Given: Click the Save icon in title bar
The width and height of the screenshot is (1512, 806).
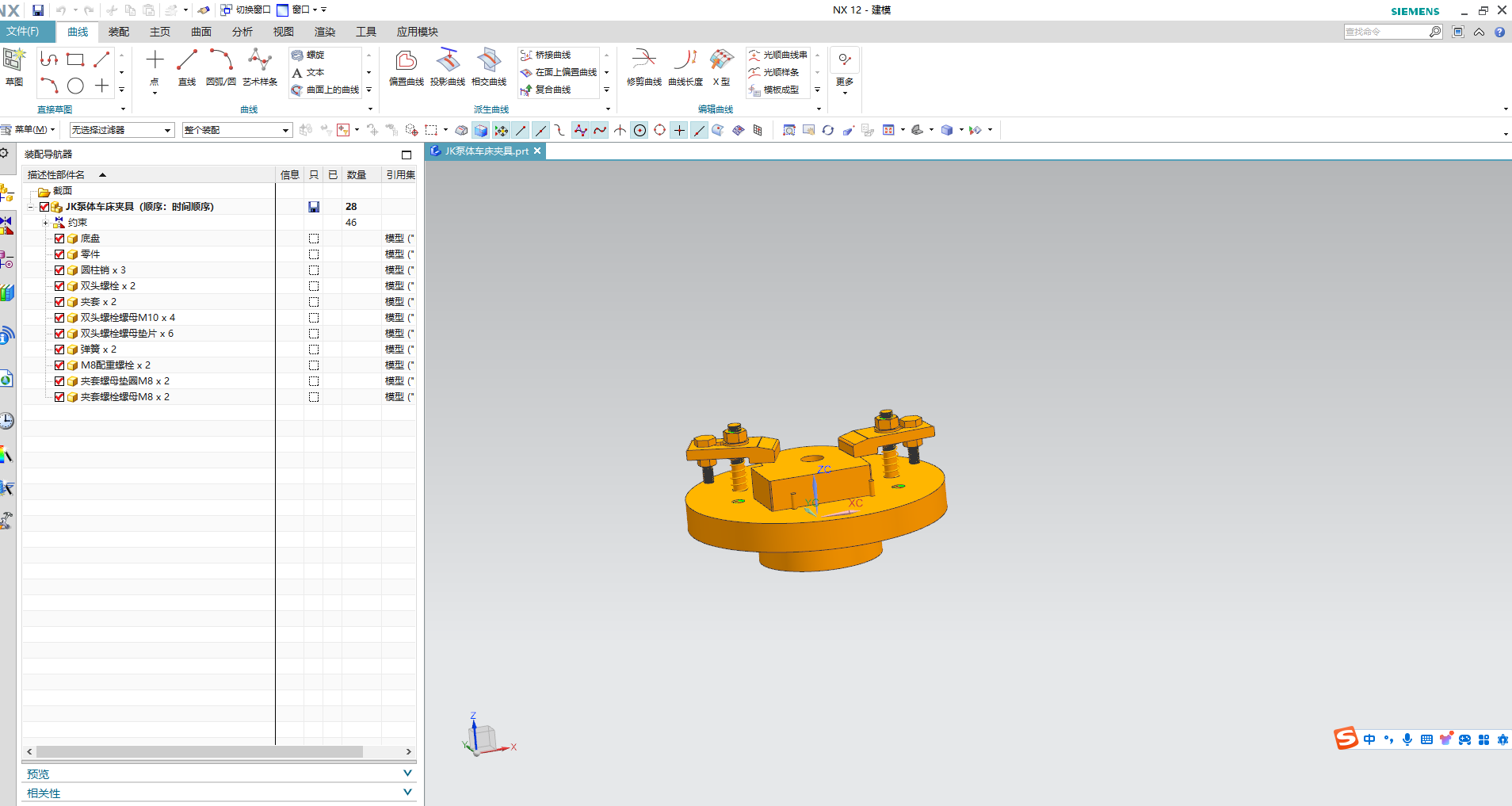Looking at the screenshot, I should (38, 10).
